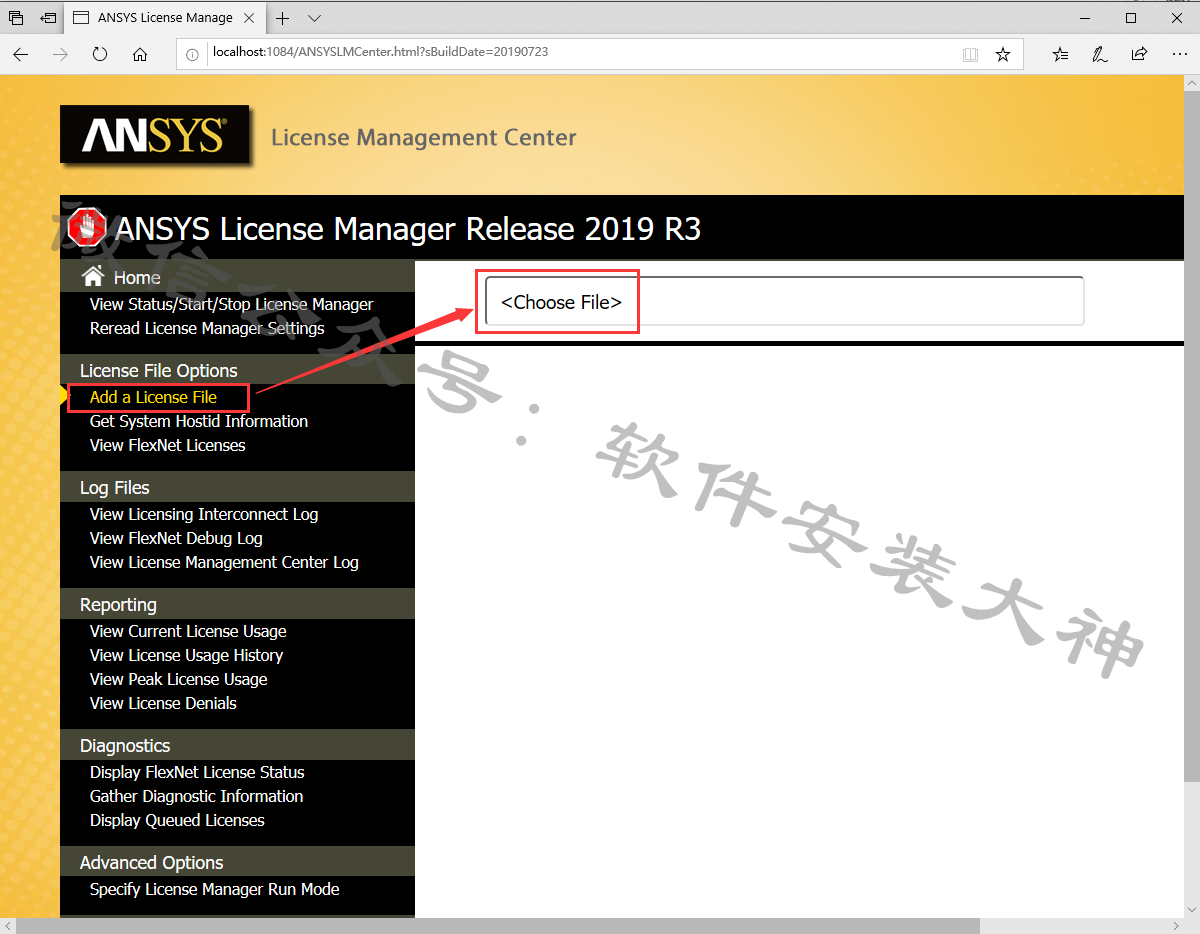Screen dimensions: 1200x934
Task: Open Get System Hostid Information
Action: (x=199, y=421)
